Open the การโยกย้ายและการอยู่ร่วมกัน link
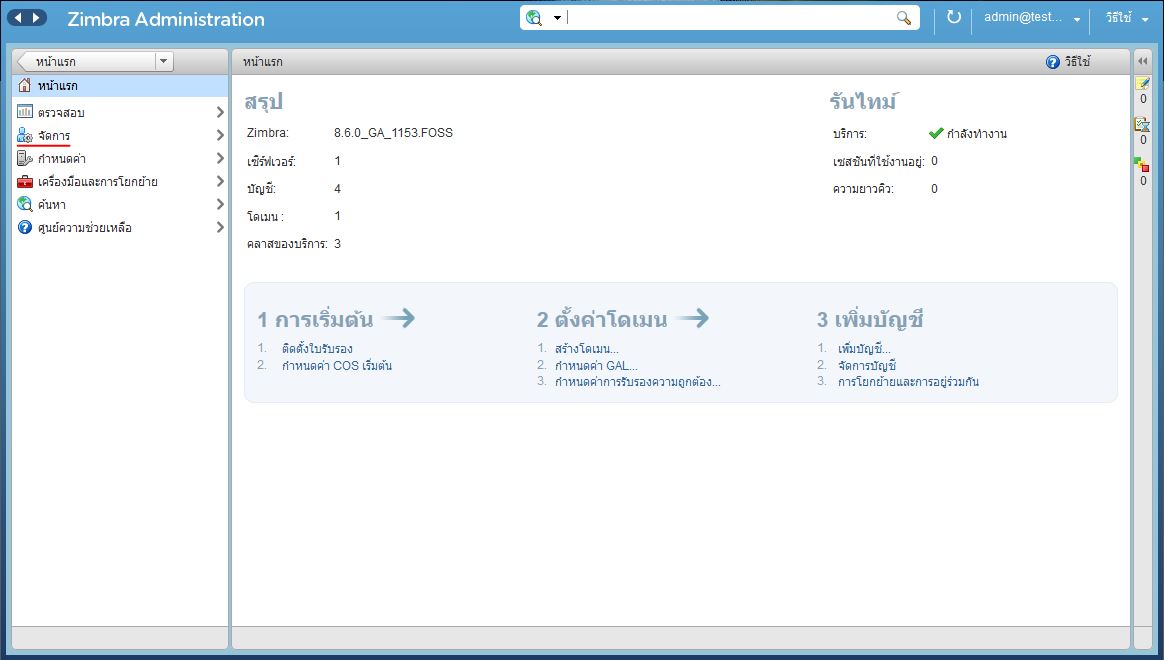The image size is (1164, 660). pos(909,382)
